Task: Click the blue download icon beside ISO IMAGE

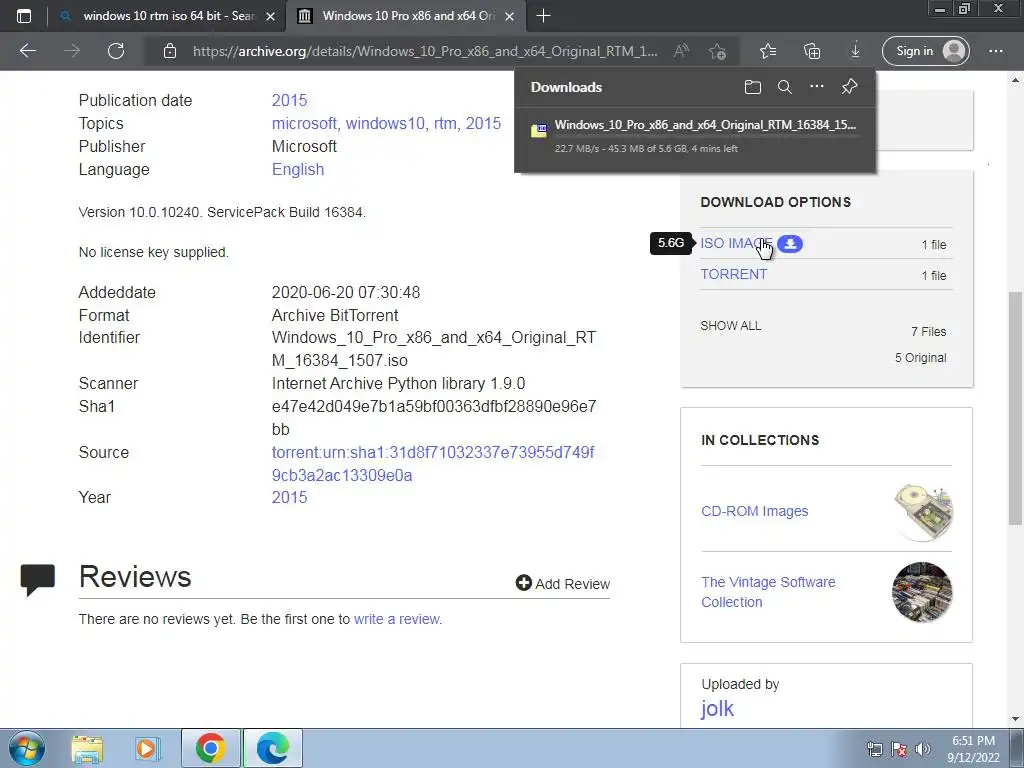Action: [x=790, y=244]
